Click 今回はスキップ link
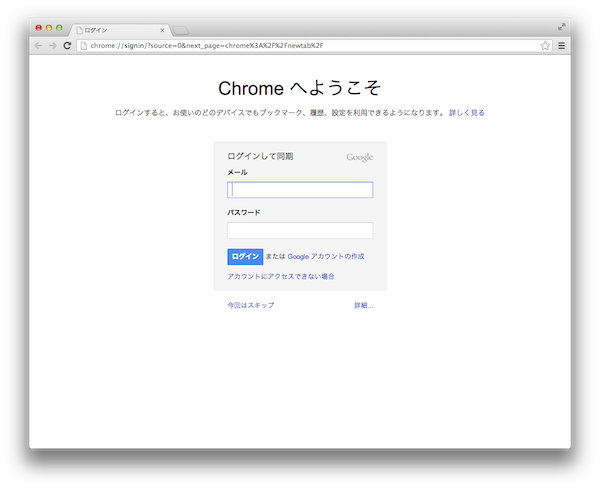Viewport: 600px width, 489px height. click(251, 305)
